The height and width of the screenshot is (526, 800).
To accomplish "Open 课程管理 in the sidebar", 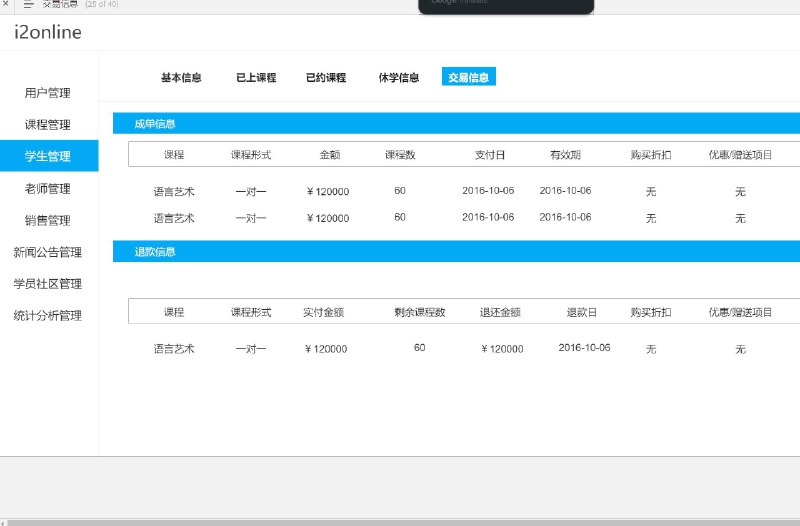I will coord(47,124).
